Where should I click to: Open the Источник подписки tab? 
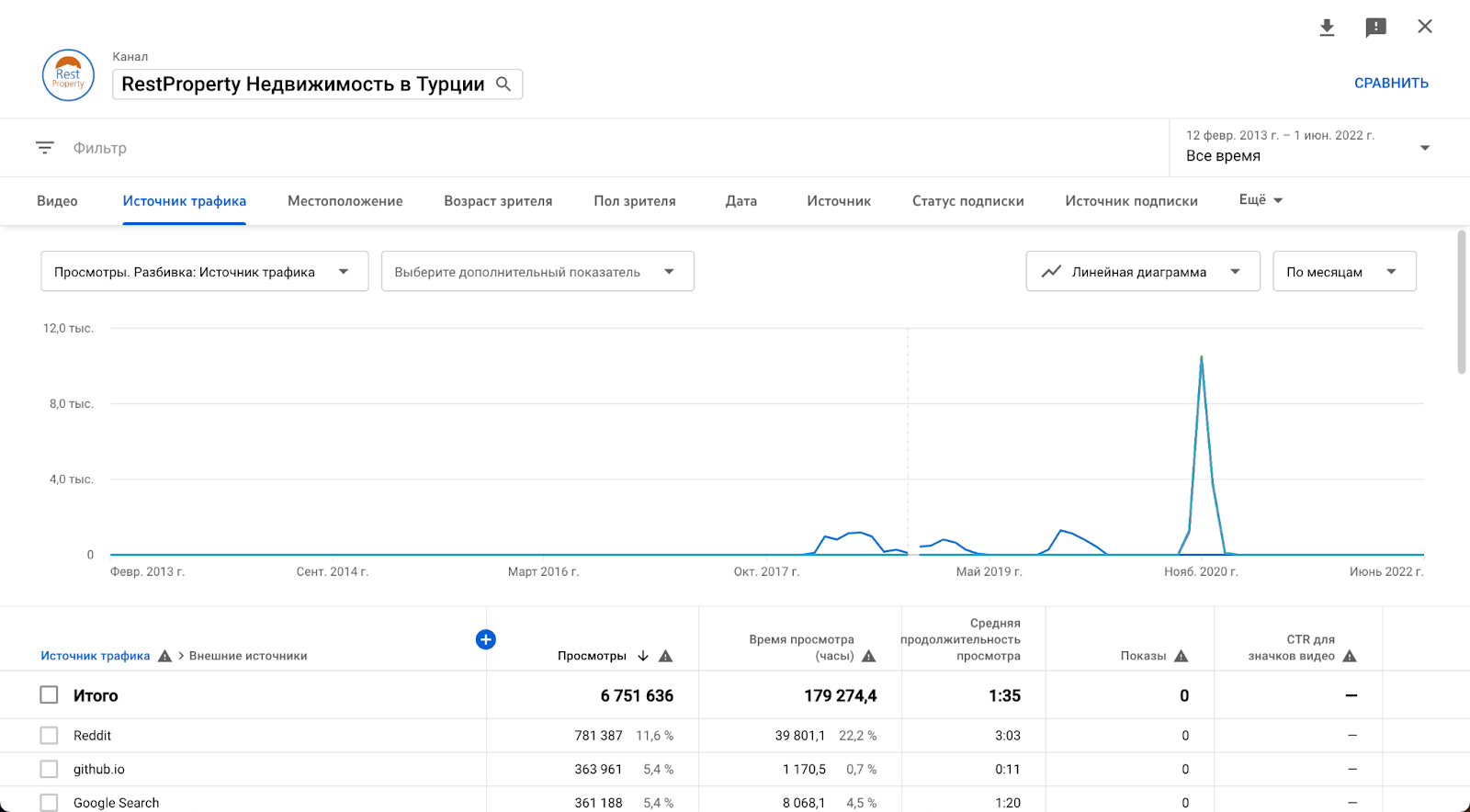[x=1132, y=201]
